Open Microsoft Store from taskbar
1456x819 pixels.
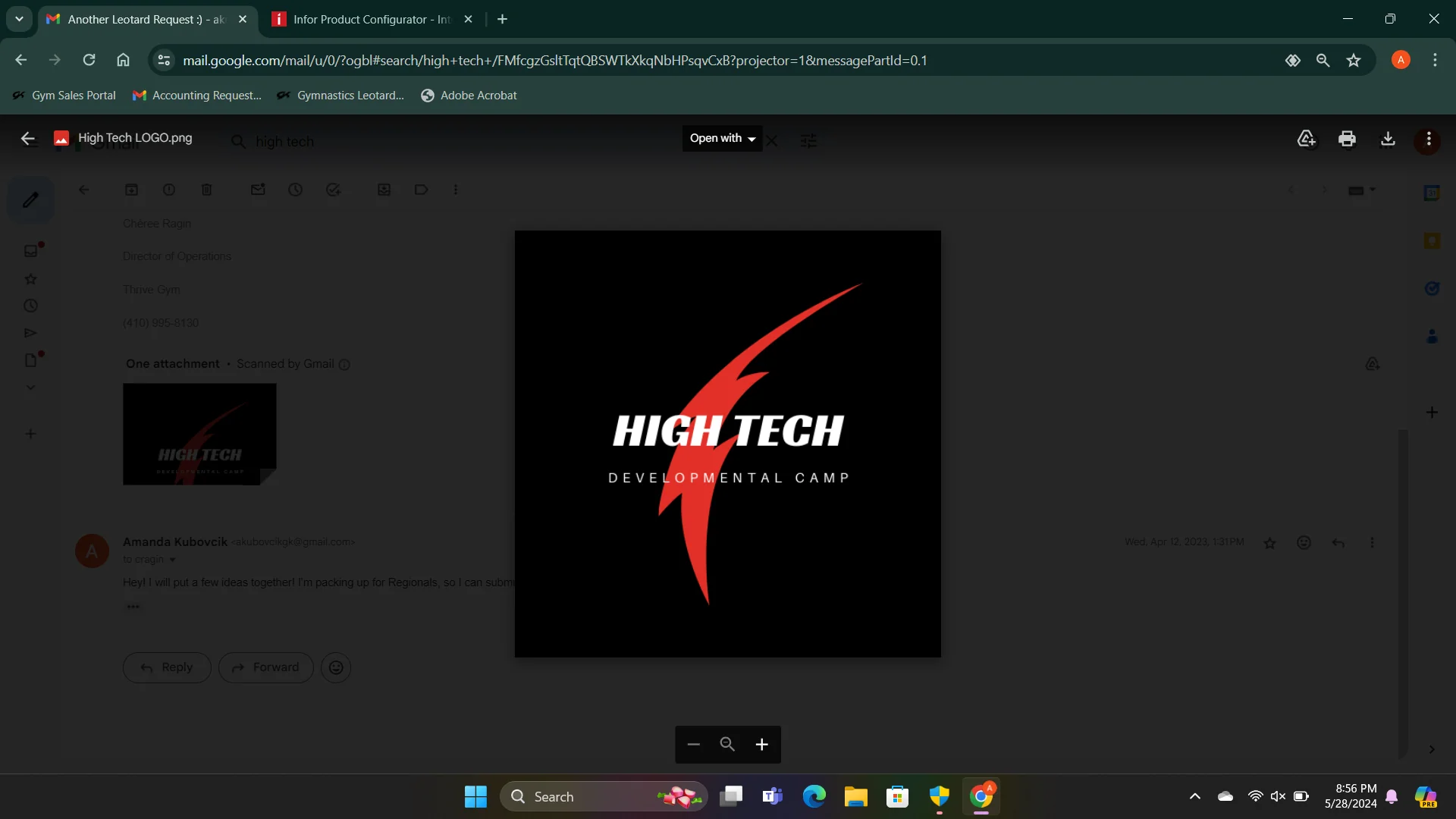click(x=897, y=796)
